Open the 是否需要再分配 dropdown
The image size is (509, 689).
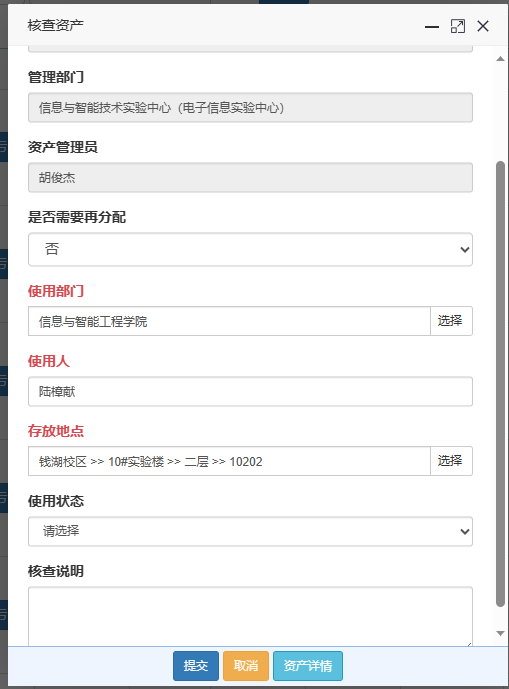point(250,249)
